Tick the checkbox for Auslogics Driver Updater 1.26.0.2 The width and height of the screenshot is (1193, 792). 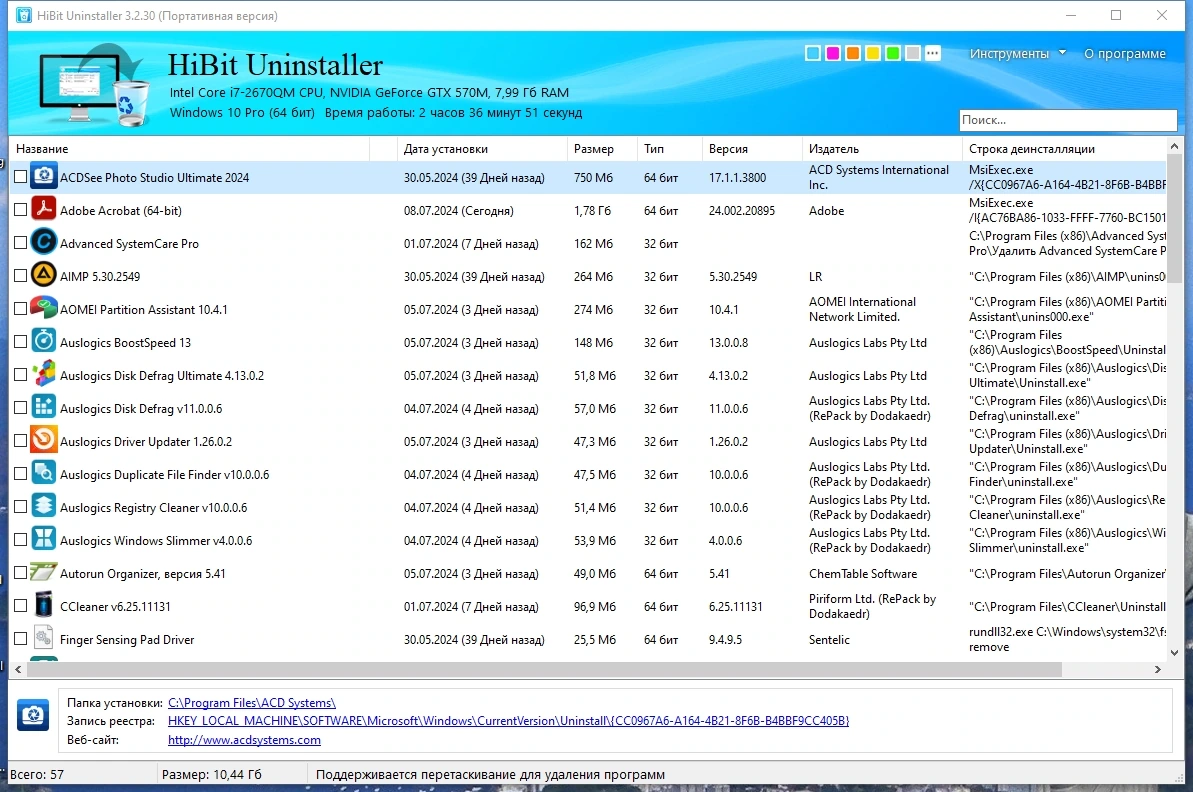(x=21, y=441)
